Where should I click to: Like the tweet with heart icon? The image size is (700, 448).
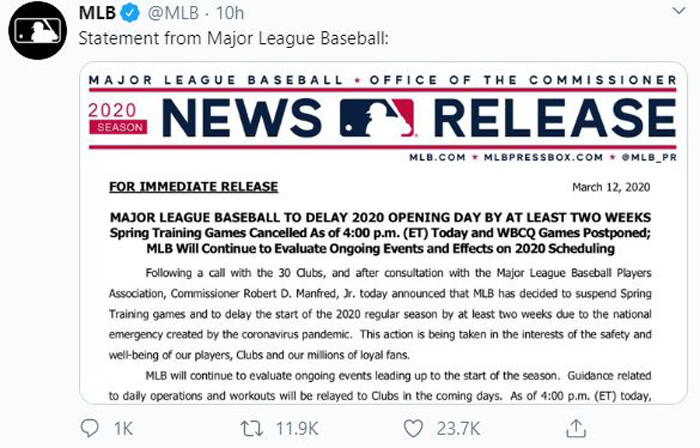coord(413,428)
